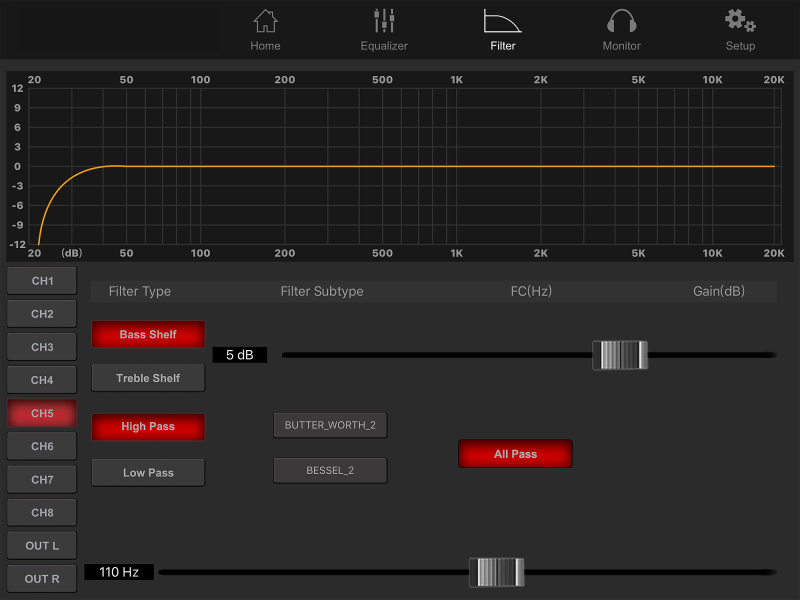
Task: Select the Filter curve icon
Action: point(502,21)
